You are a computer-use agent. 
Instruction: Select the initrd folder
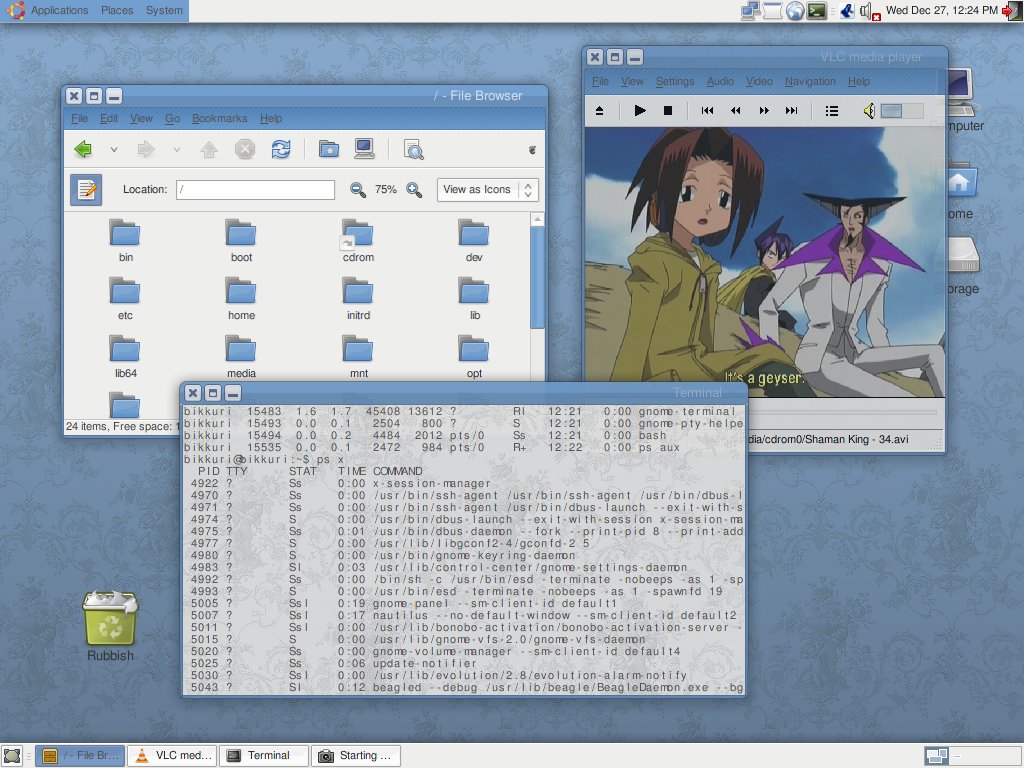358,298
